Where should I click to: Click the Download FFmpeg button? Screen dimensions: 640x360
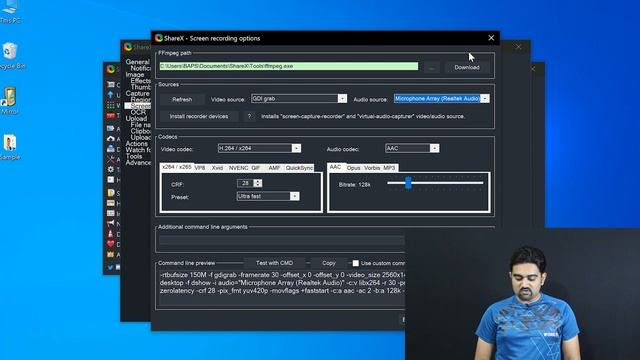point(467,67)
